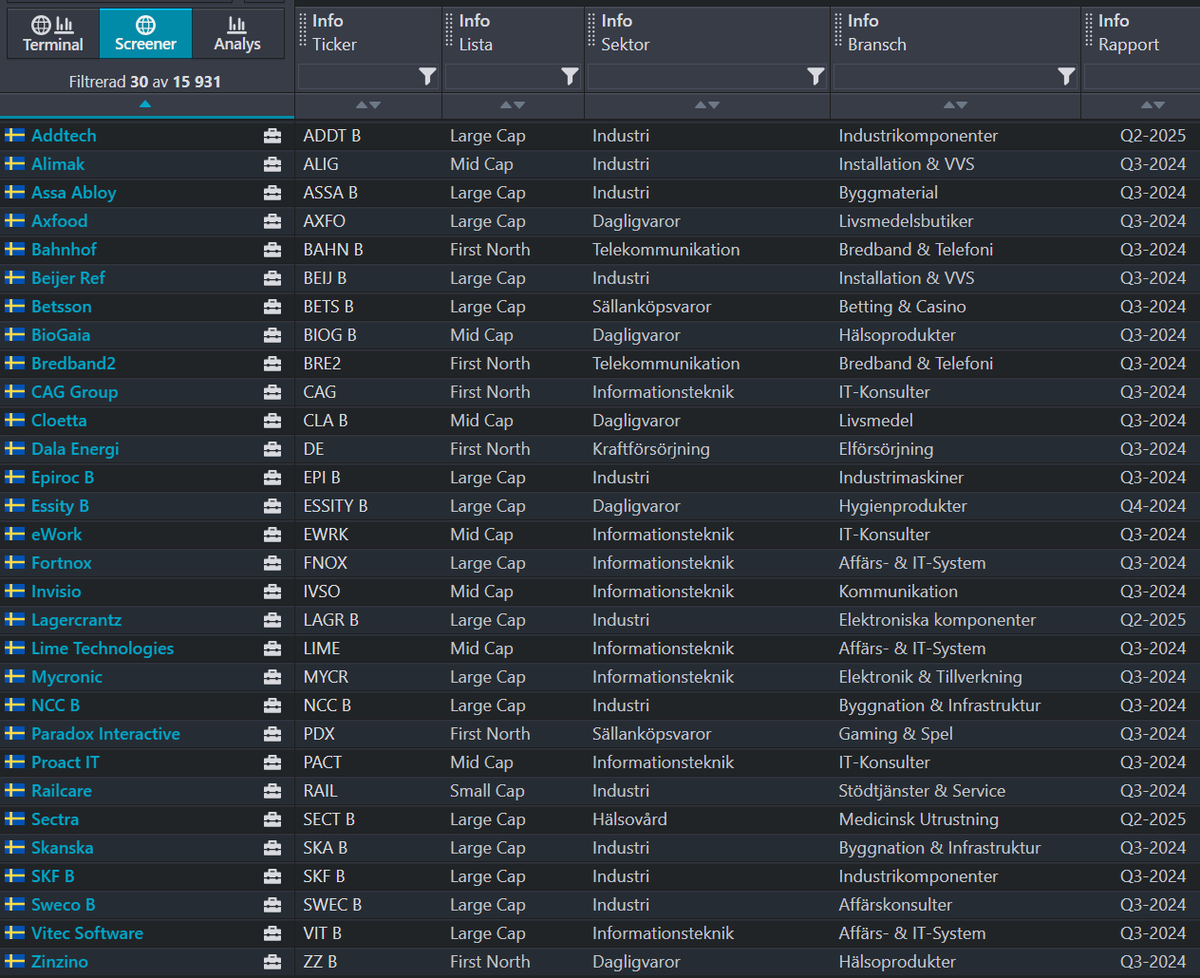Viewport: 1200px width, 978px height.
Task: Click the company name column sort arrow
Action: click(x=146, y=104)
